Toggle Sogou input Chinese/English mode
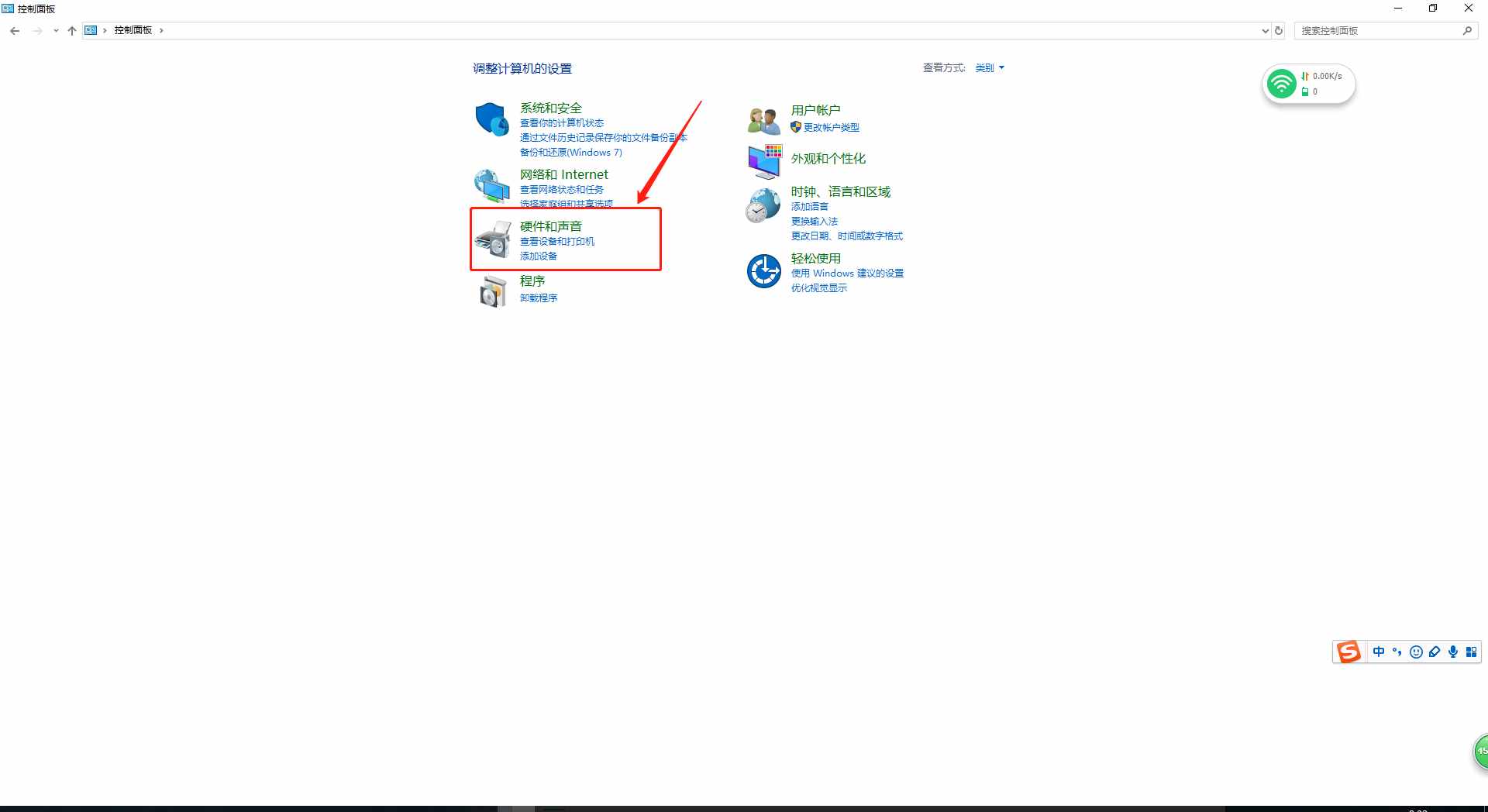1488x812 pixels. click(x=1378, y=652)
